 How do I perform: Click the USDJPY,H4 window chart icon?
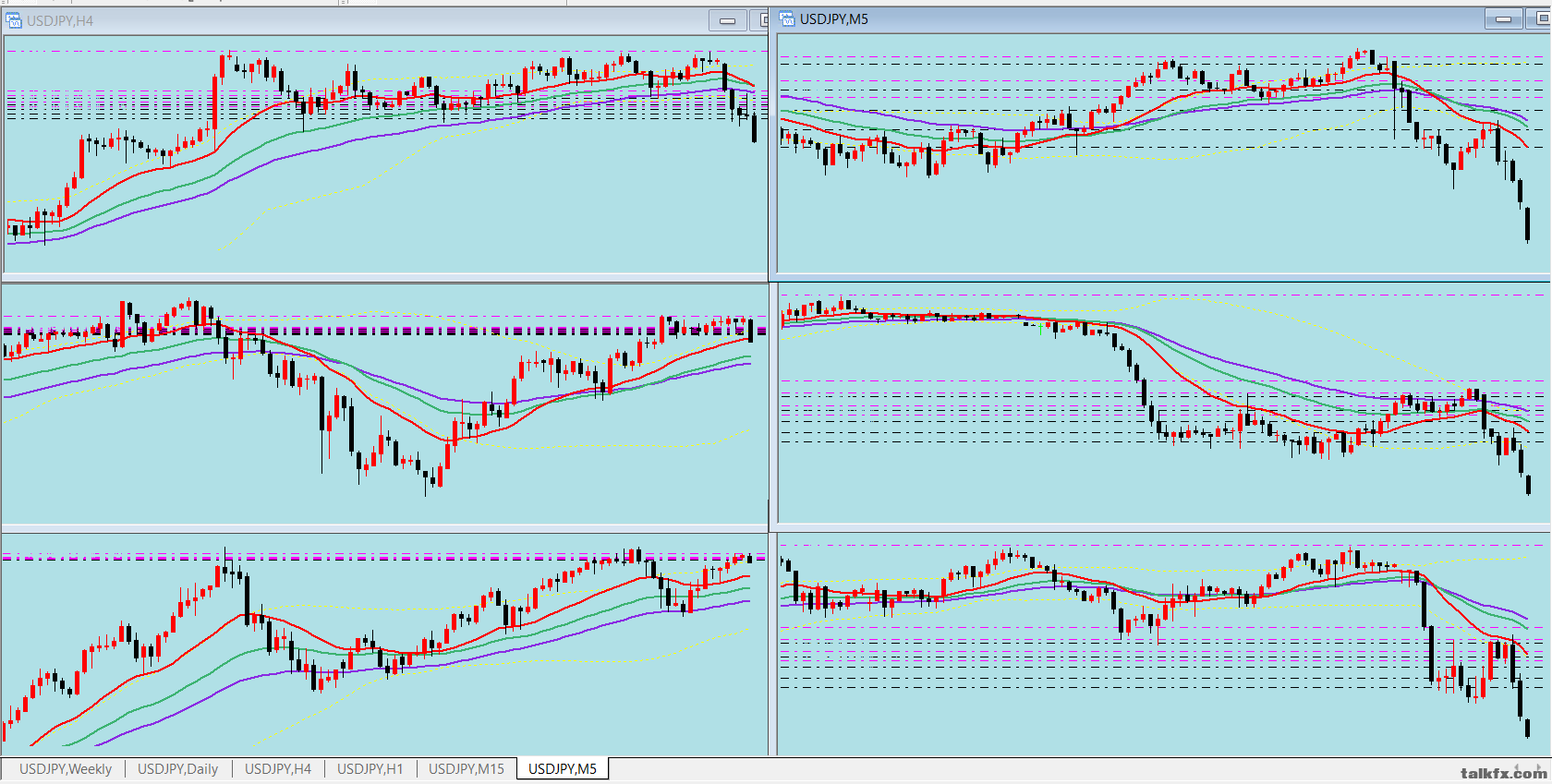click(14, 20)
